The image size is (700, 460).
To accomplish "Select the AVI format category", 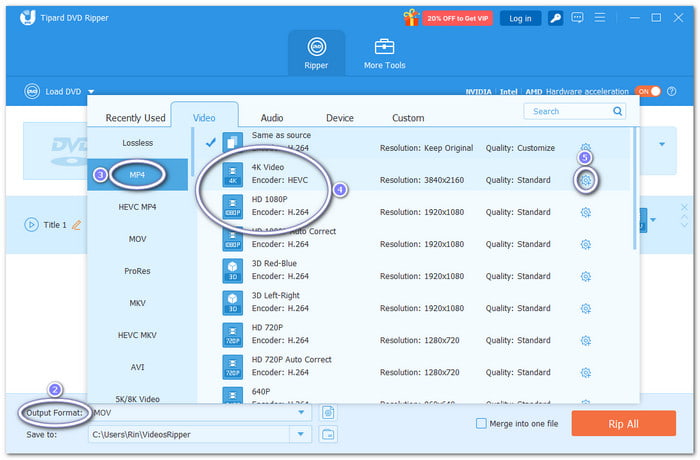I will click(x=138, y=367).
